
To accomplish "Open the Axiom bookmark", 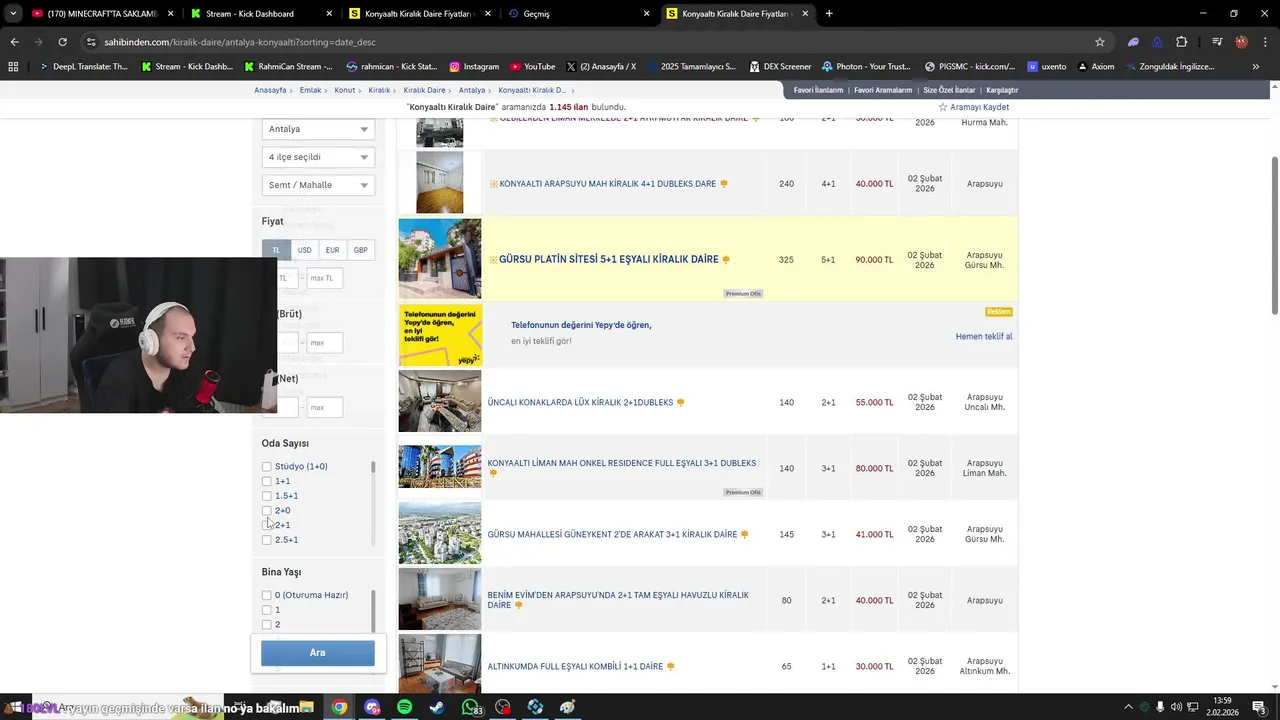I will click(x=1095, y=67).
